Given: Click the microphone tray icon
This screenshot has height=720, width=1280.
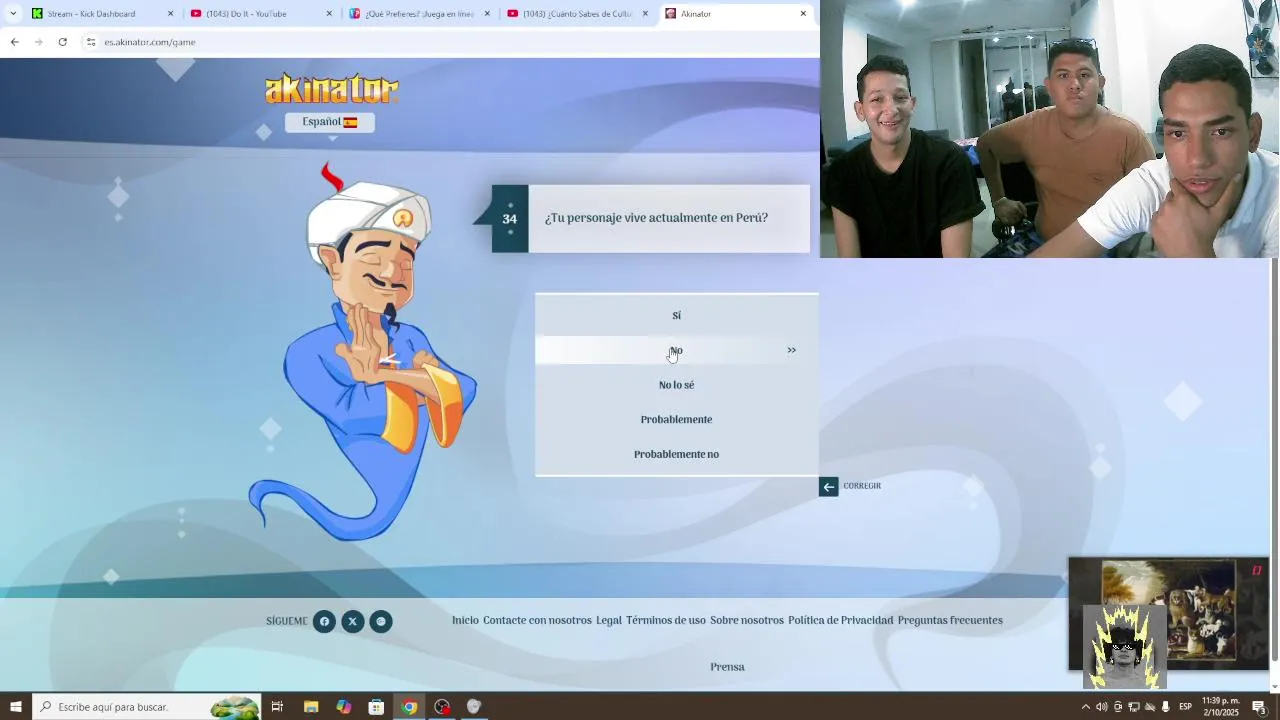Looking at the screenshot, I should (x=1165, y=707).
